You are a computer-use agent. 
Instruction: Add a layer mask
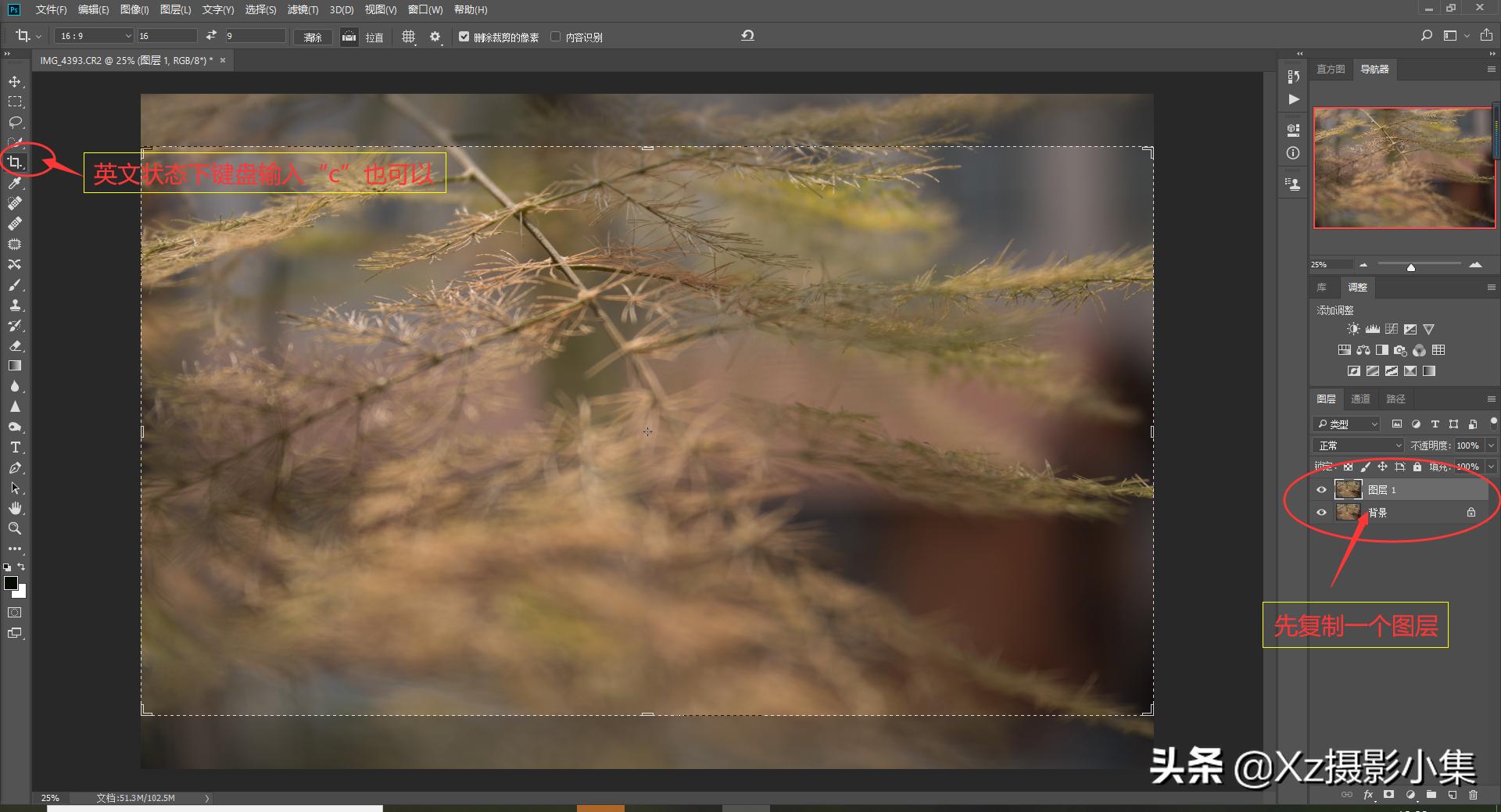tap(1388, 795)
